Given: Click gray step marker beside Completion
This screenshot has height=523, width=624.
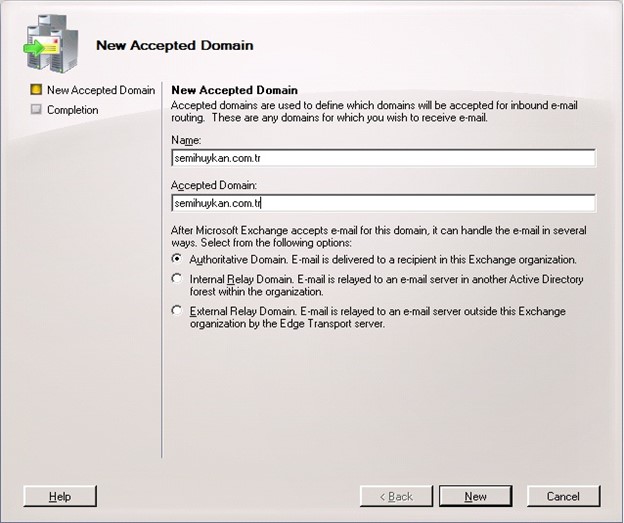Looking at the screenshot, I should 37,110.
